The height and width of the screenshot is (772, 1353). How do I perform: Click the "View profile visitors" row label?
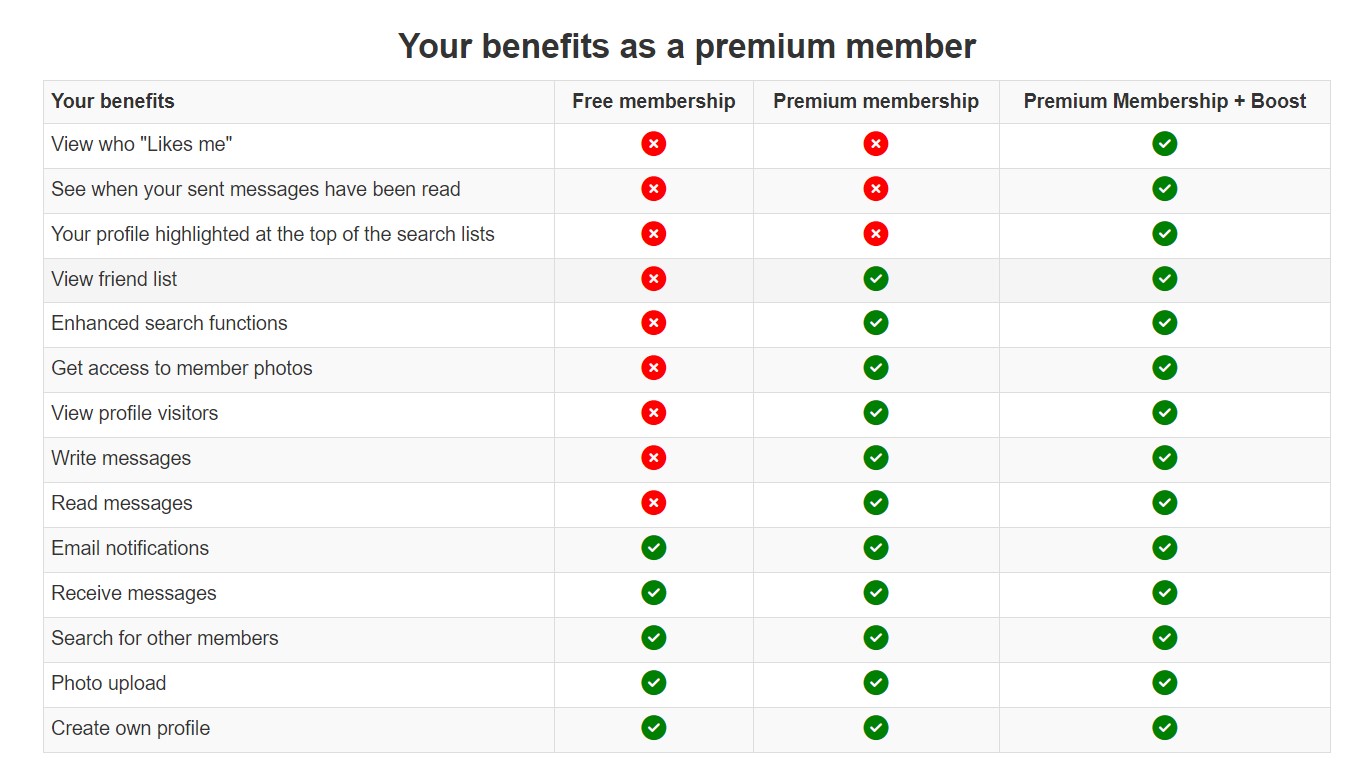[x=134, y=413]
